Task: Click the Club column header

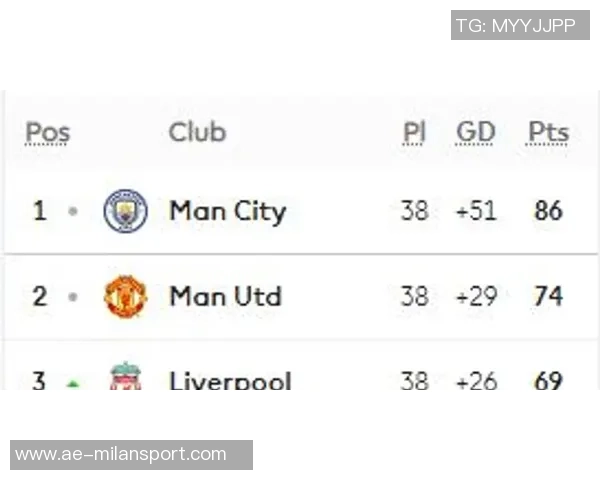Action: click(x=197, y=132)
